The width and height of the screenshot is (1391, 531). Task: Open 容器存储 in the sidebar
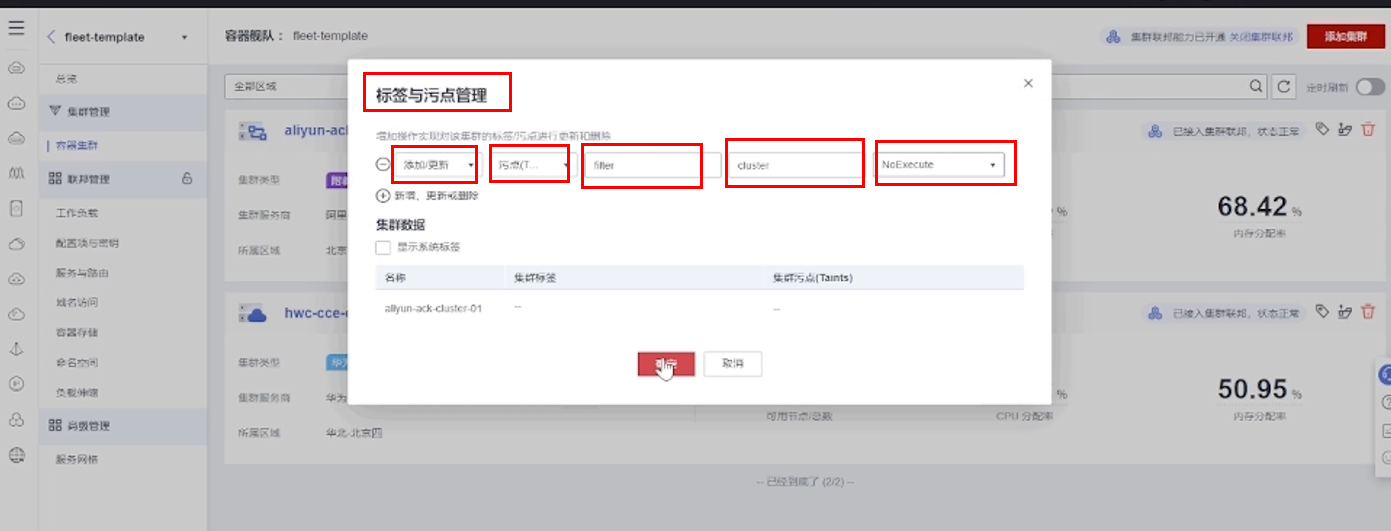(77, 332)
